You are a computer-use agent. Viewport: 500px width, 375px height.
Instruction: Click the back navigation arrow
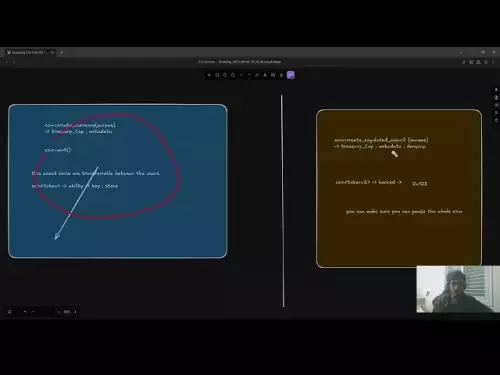point(7,62)
